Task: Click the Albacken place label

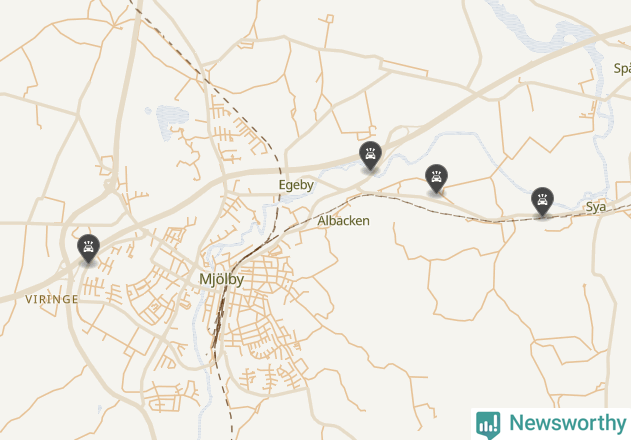Action: click(x=343, y=221)
